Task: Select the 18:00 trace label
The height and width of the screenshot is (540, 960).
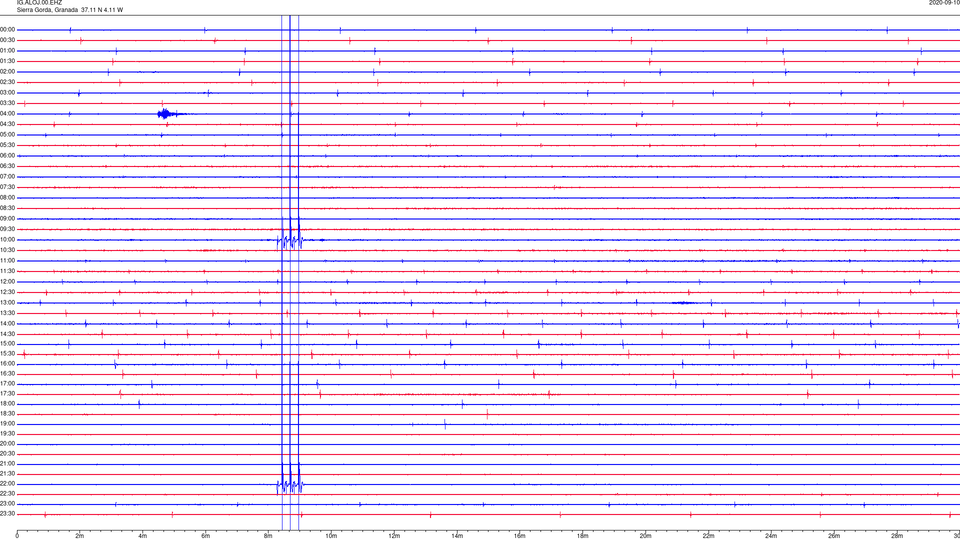Action: click(x=8, y=404)
